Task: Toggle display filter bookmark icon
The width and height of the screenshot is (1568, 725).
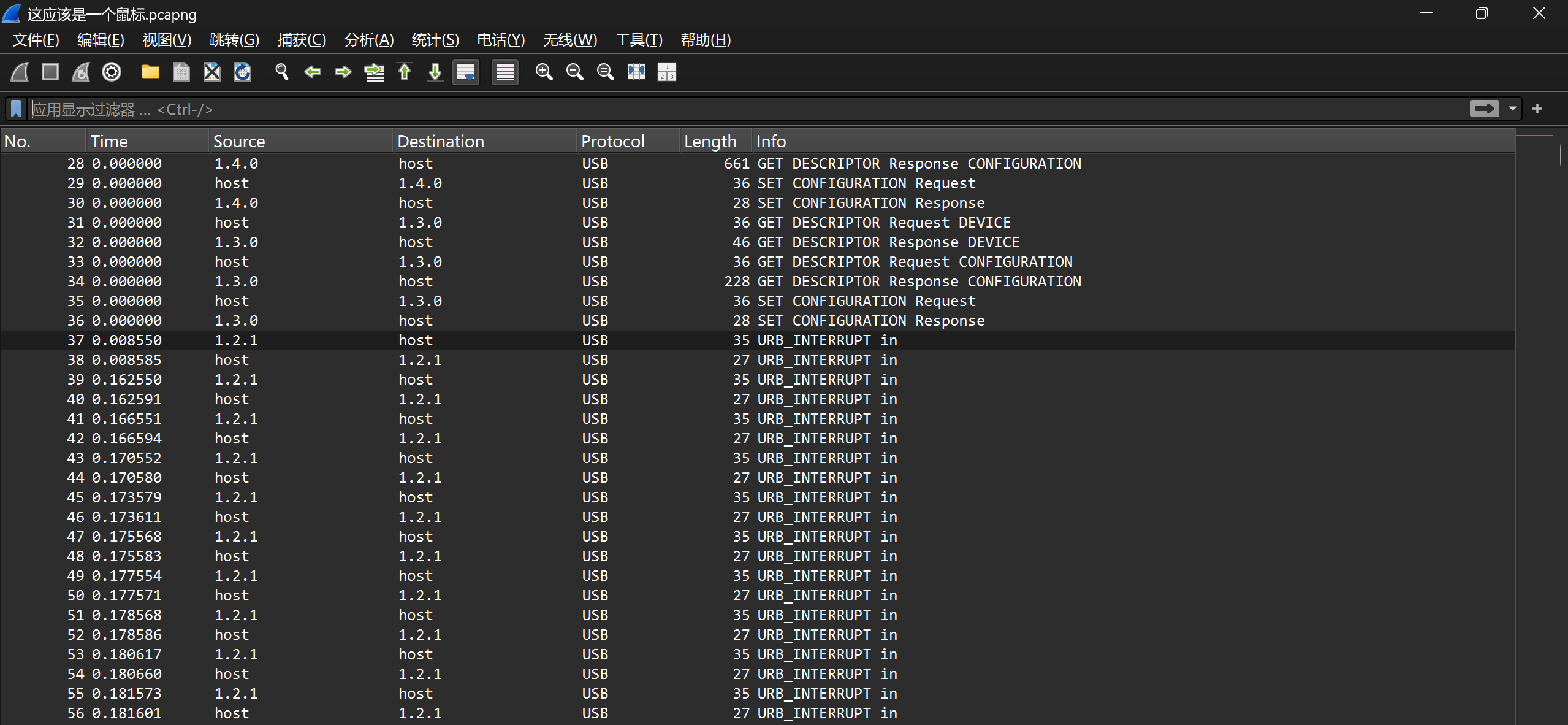Action: (16, 109)
